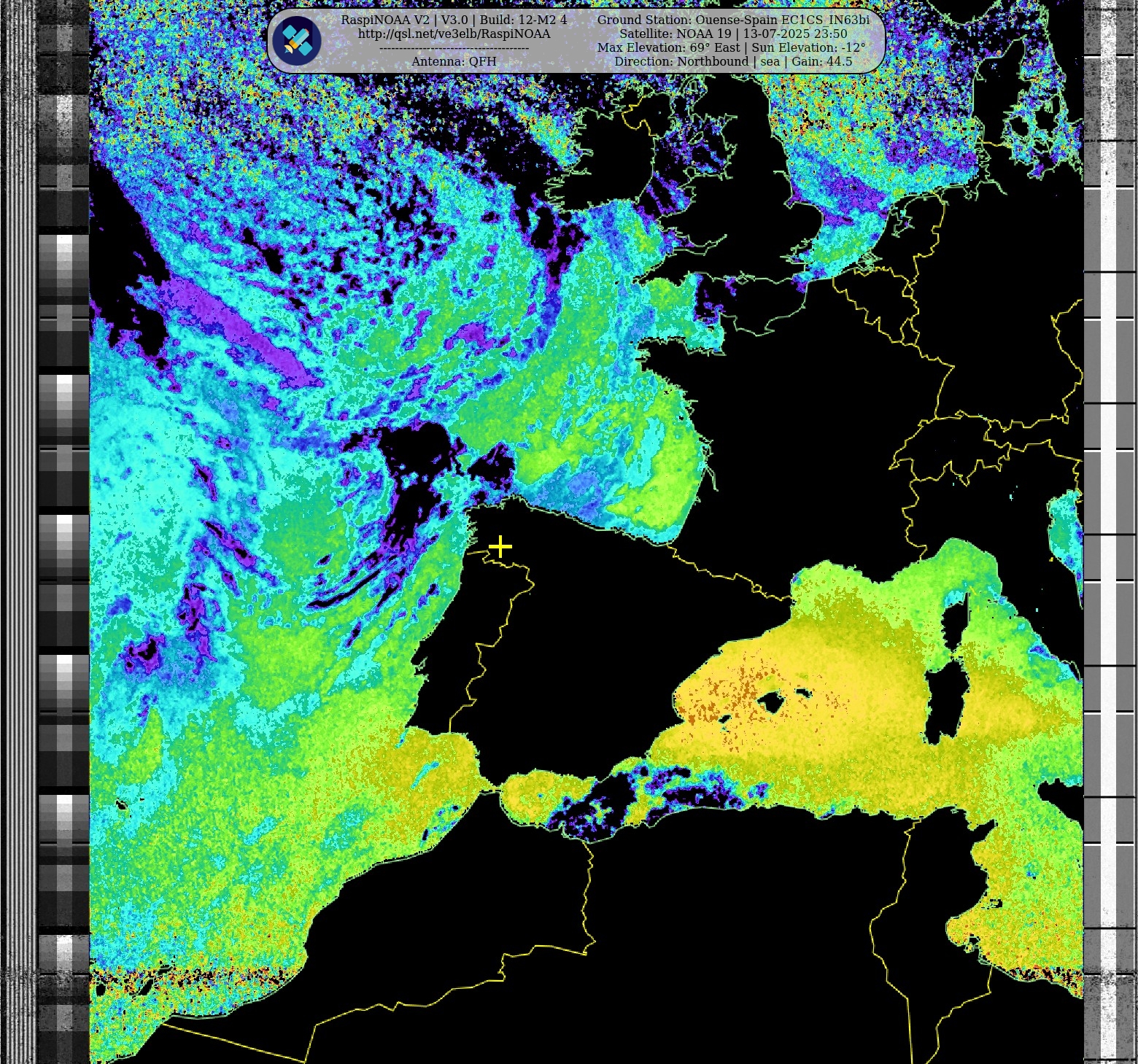The image size is (1138, 1064).
Task: Select the 'RaspiNOAA V2 | V3.0 | Build: 12-M2 4' text
Action: pyautogui.click(x=454, y=20)
